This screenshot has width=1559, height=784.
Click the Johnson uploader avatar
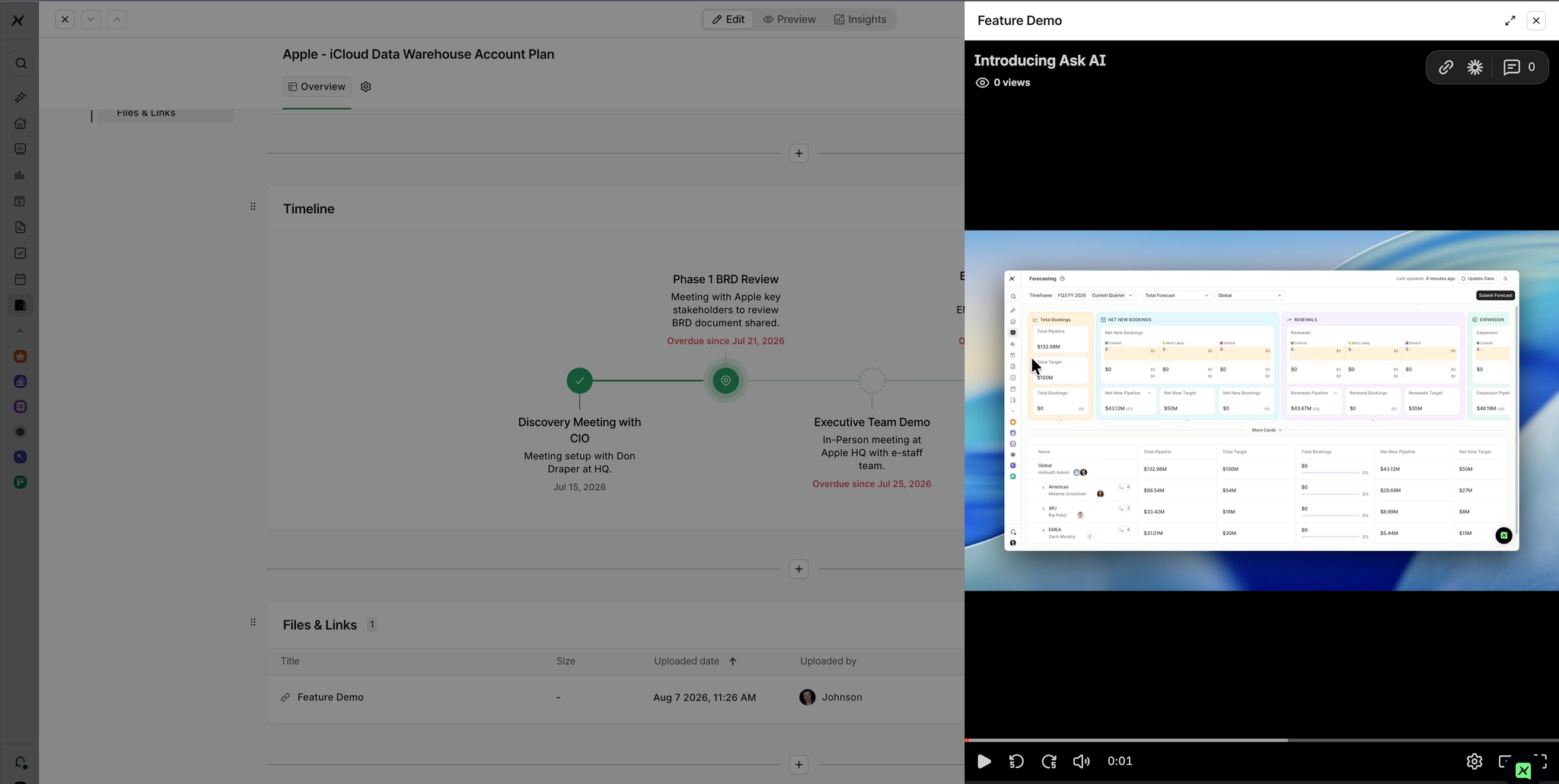point(808,697)
